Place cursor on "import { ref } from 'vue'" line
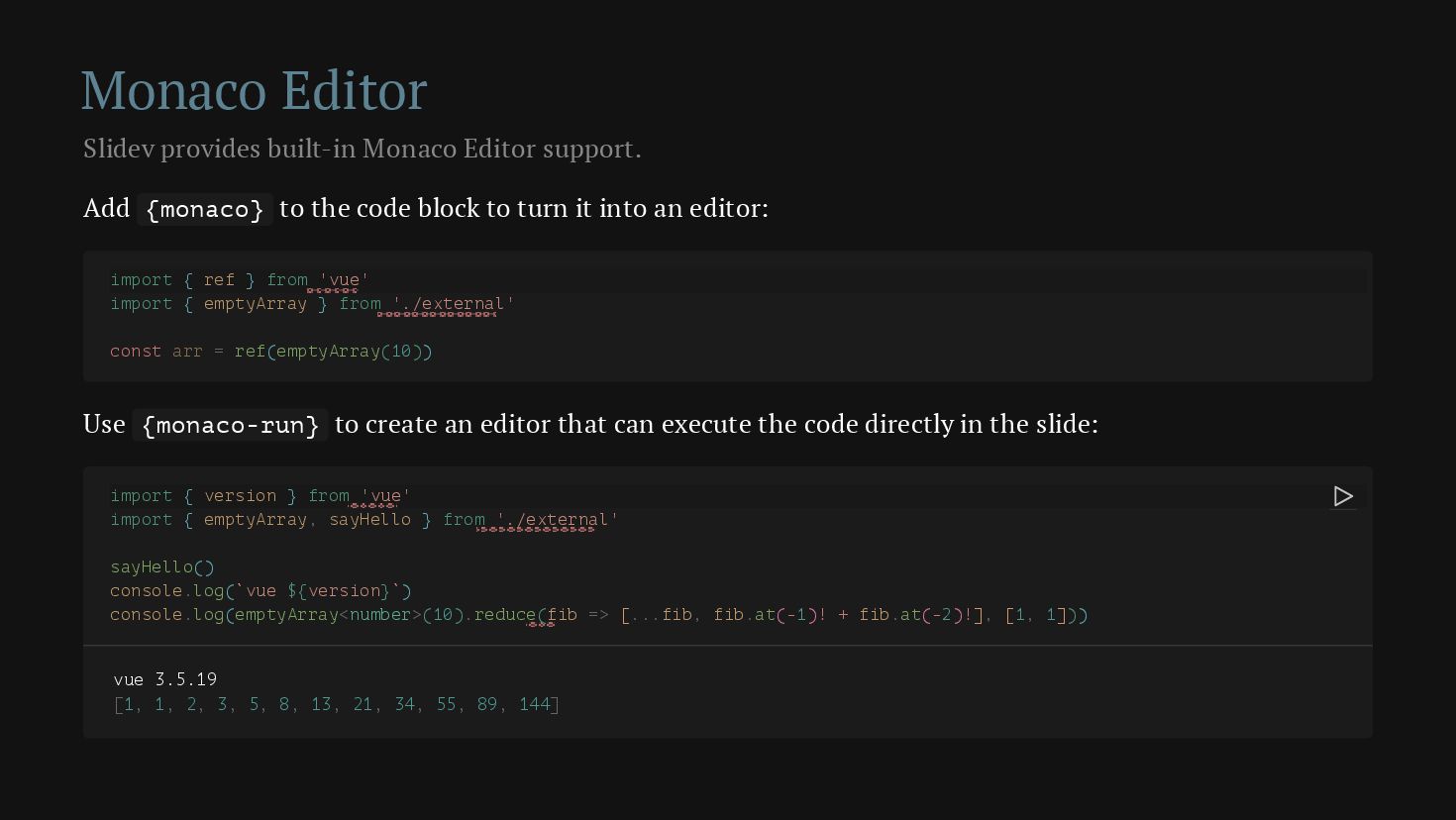Screen dimensions: 1456x820 [240, 280]
